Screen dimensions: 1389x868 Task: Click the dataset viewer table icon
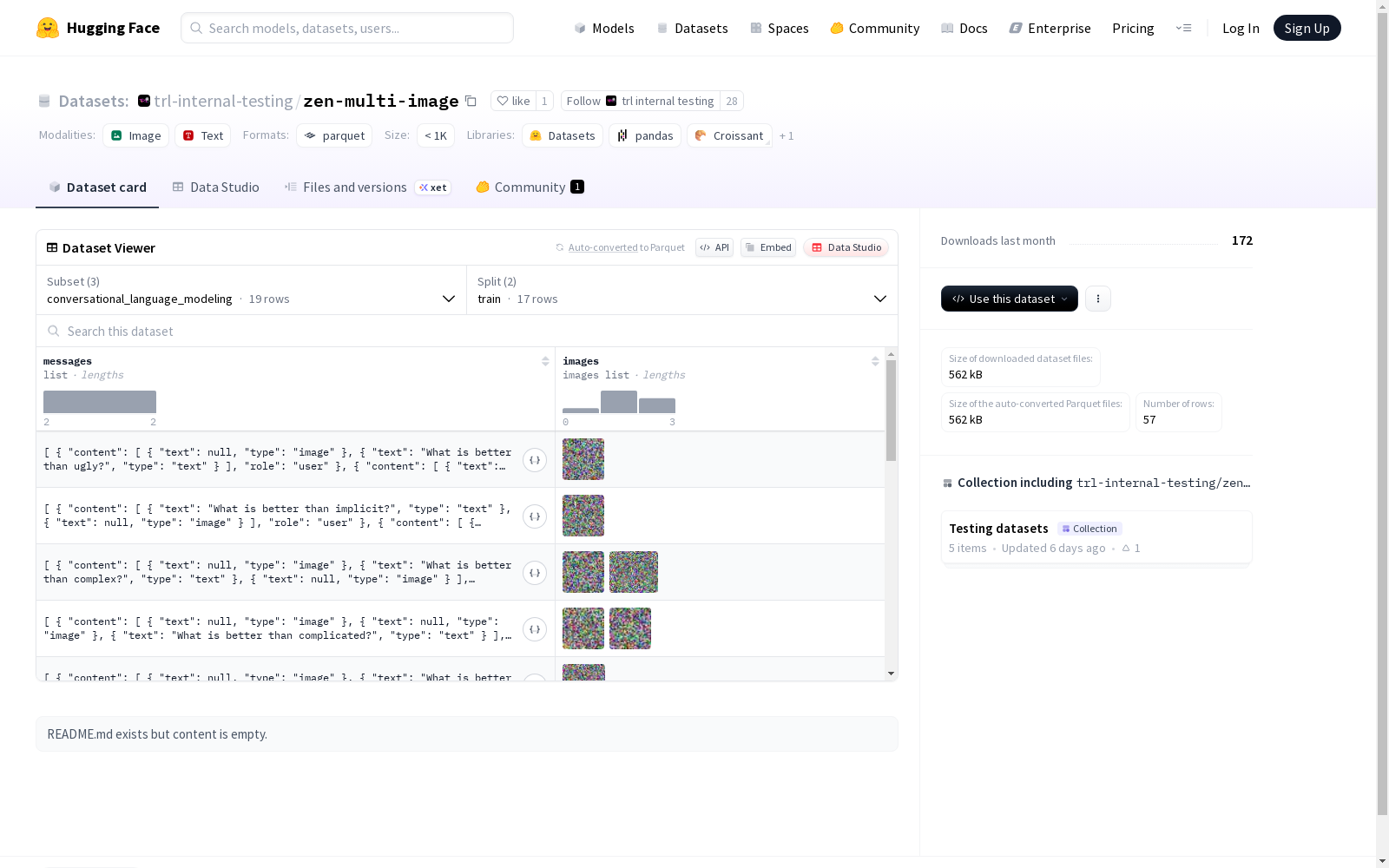(x=52, y=247)
